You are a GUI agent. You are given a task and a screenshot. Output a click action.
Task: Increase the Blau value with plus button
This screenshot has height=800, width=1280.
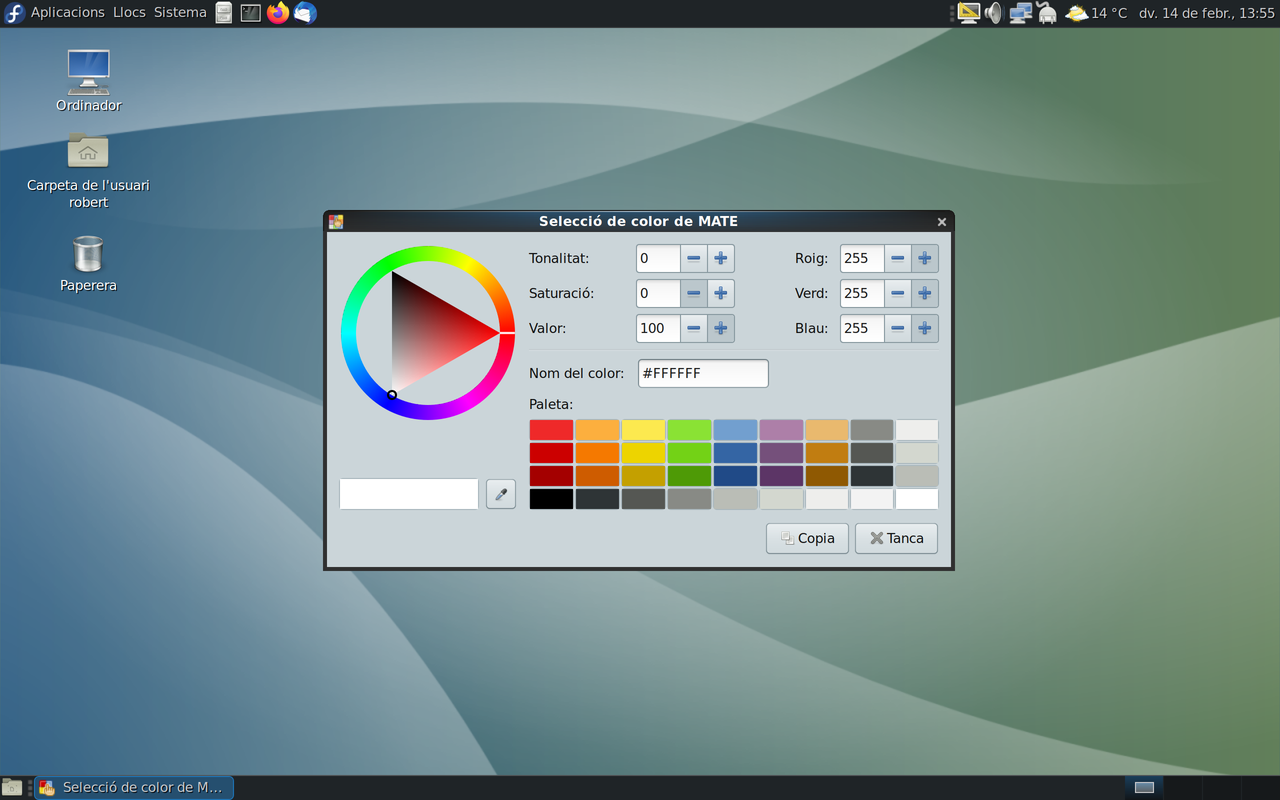(x=925, y=328)
